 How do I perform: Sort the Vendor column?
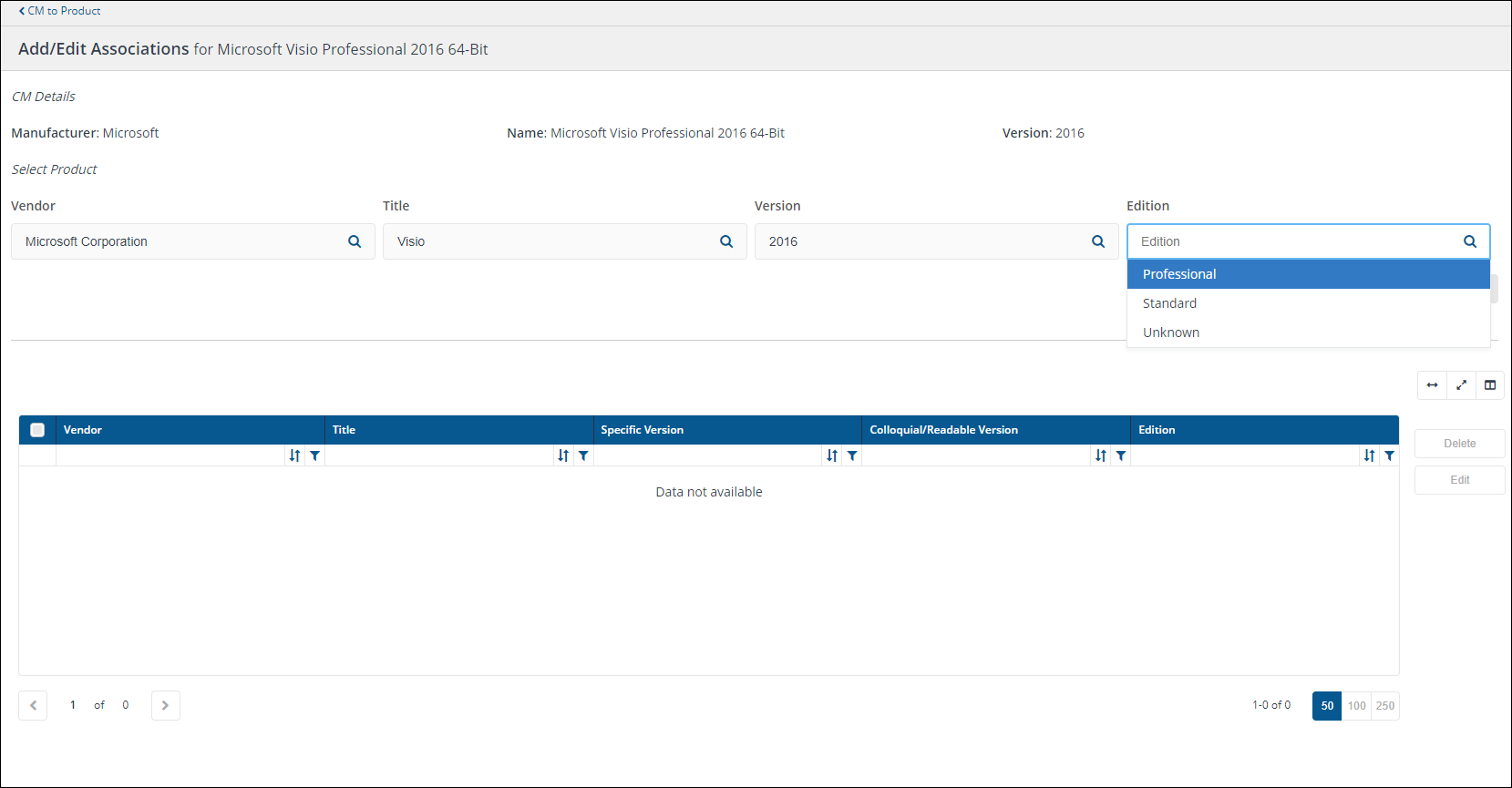(x=294, y=455)
